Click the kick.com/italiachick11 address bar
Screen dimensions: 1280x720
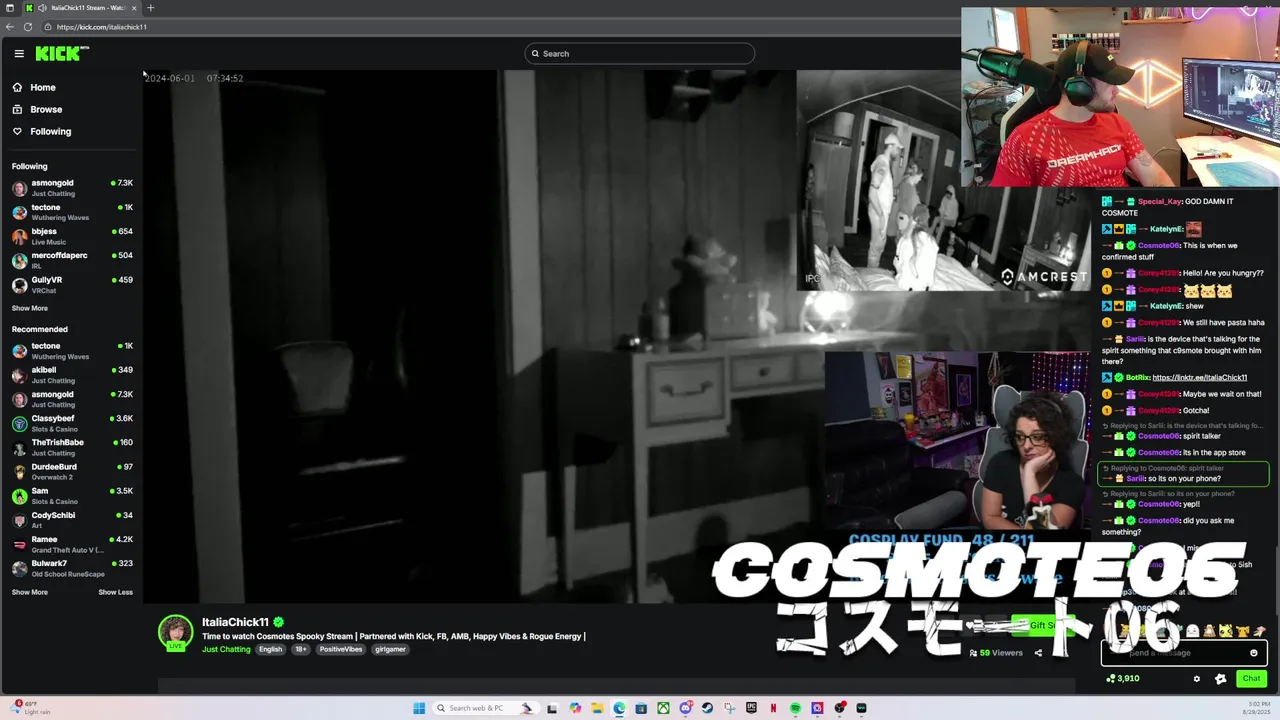(500, 27)
